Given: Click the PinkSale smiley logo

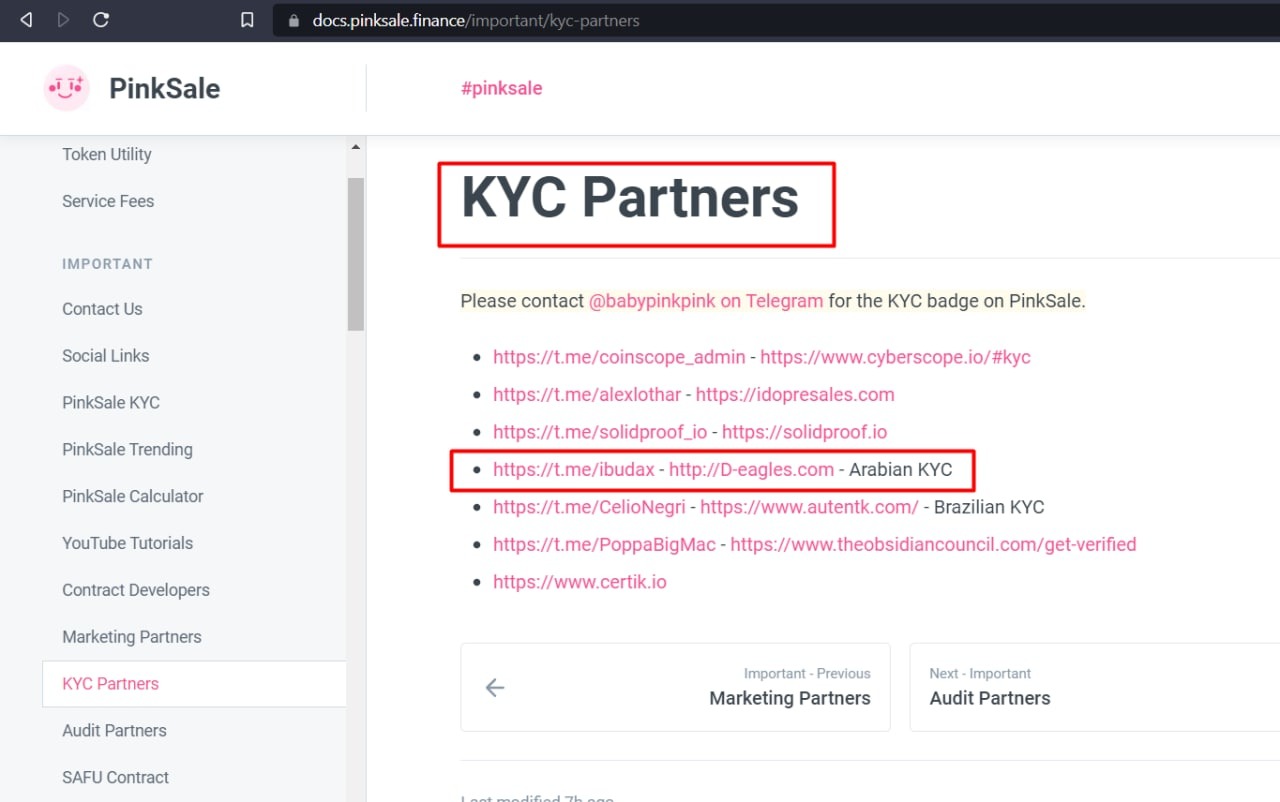Looking at the screenshot, I should [x=67, y=88].
